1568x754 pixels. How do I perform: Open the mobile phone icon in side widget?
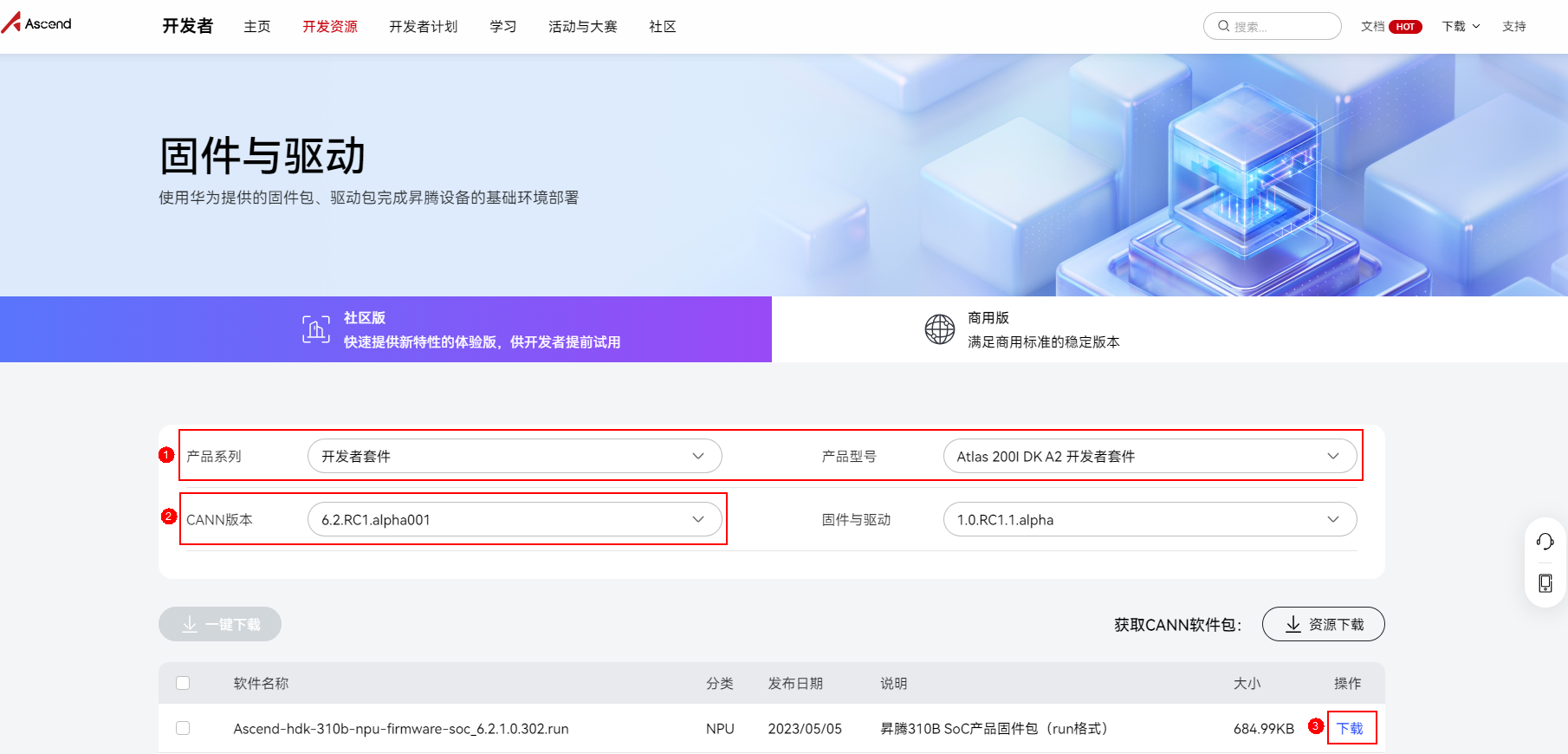(1545, 583)
